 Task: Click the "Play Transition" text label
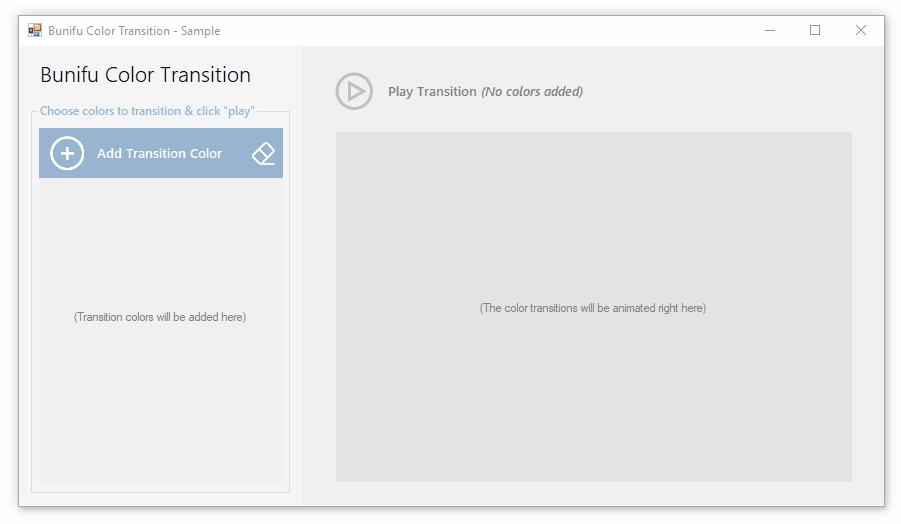coord(432,91)
